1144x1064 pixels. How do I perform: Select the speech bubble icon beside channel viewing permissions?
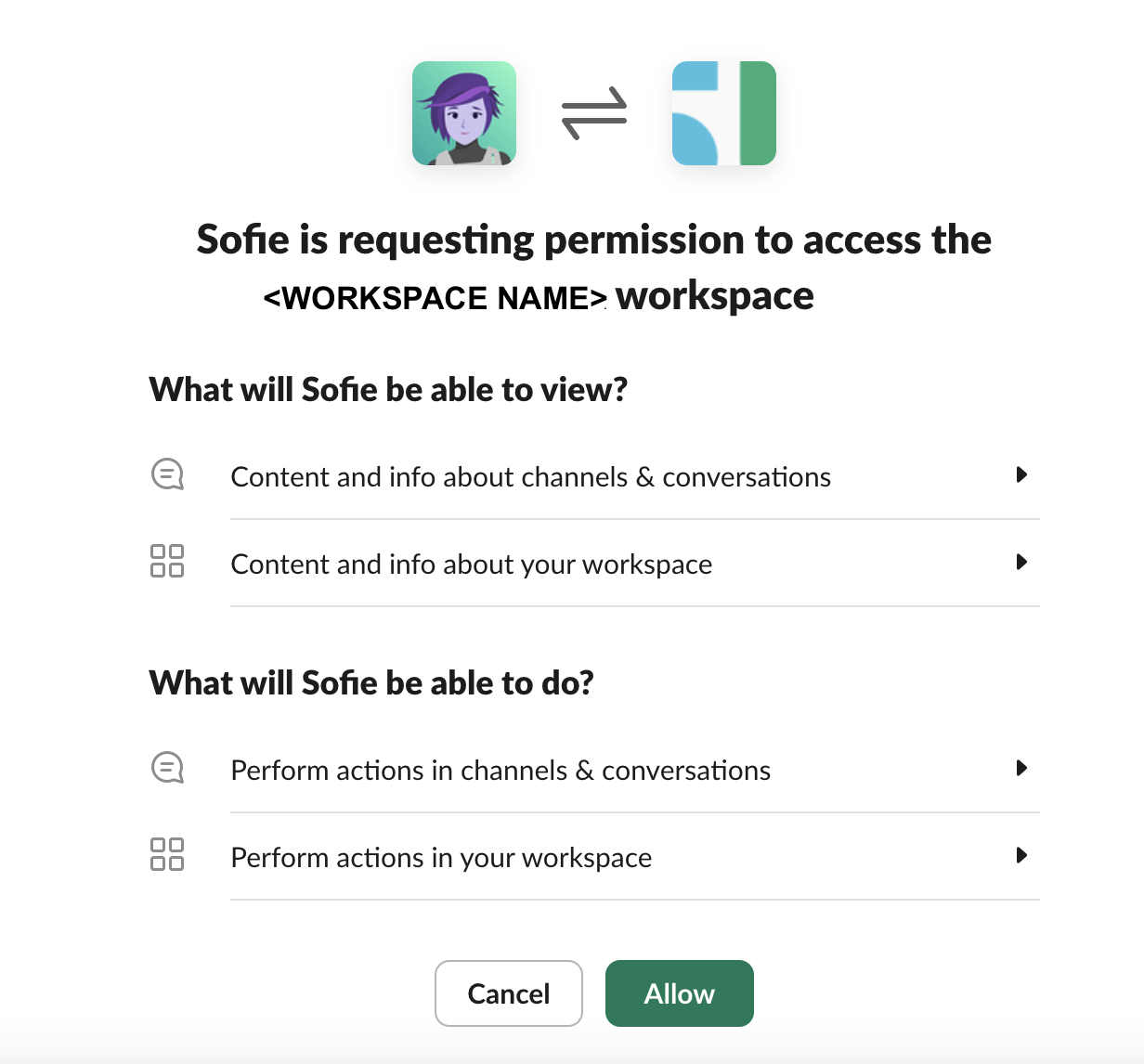(167, 474)
